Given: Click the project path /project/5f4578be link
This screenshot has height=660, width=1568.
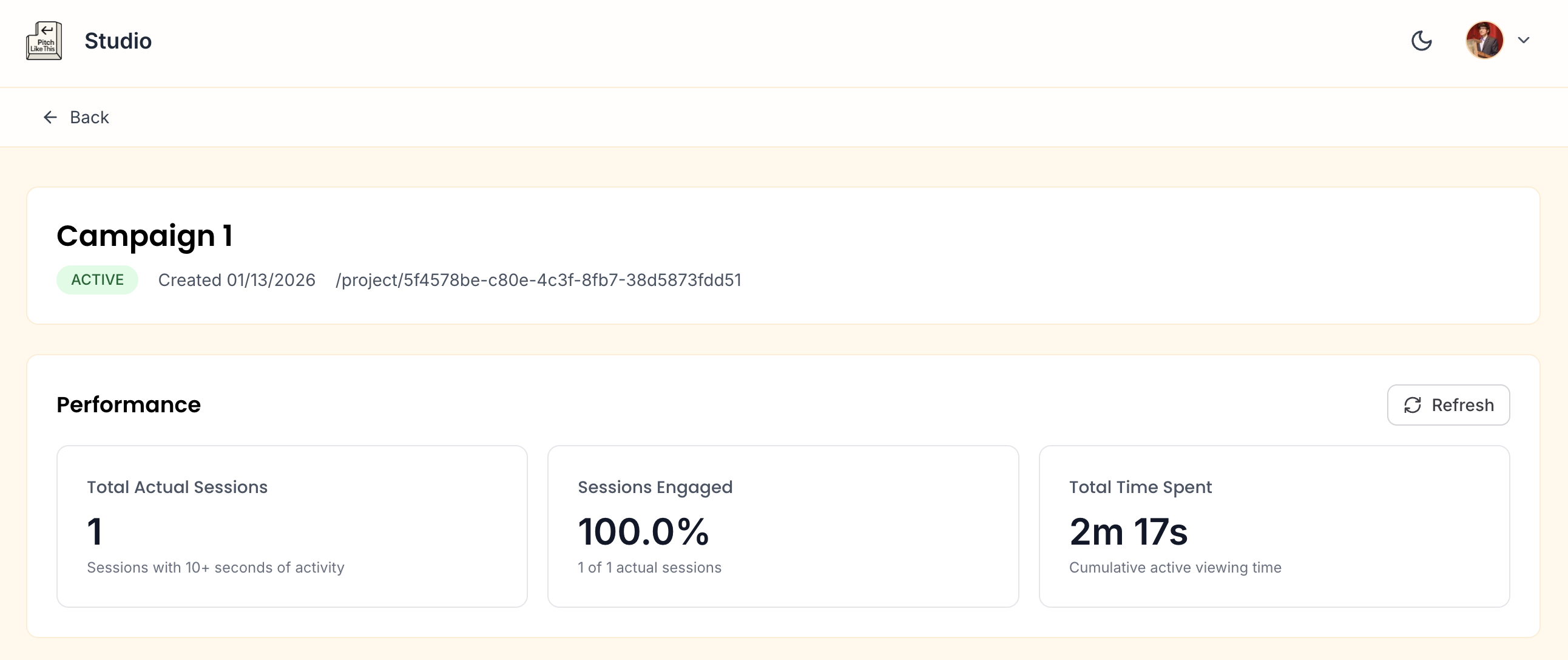Looking at the screenshot, I should 538,280.
